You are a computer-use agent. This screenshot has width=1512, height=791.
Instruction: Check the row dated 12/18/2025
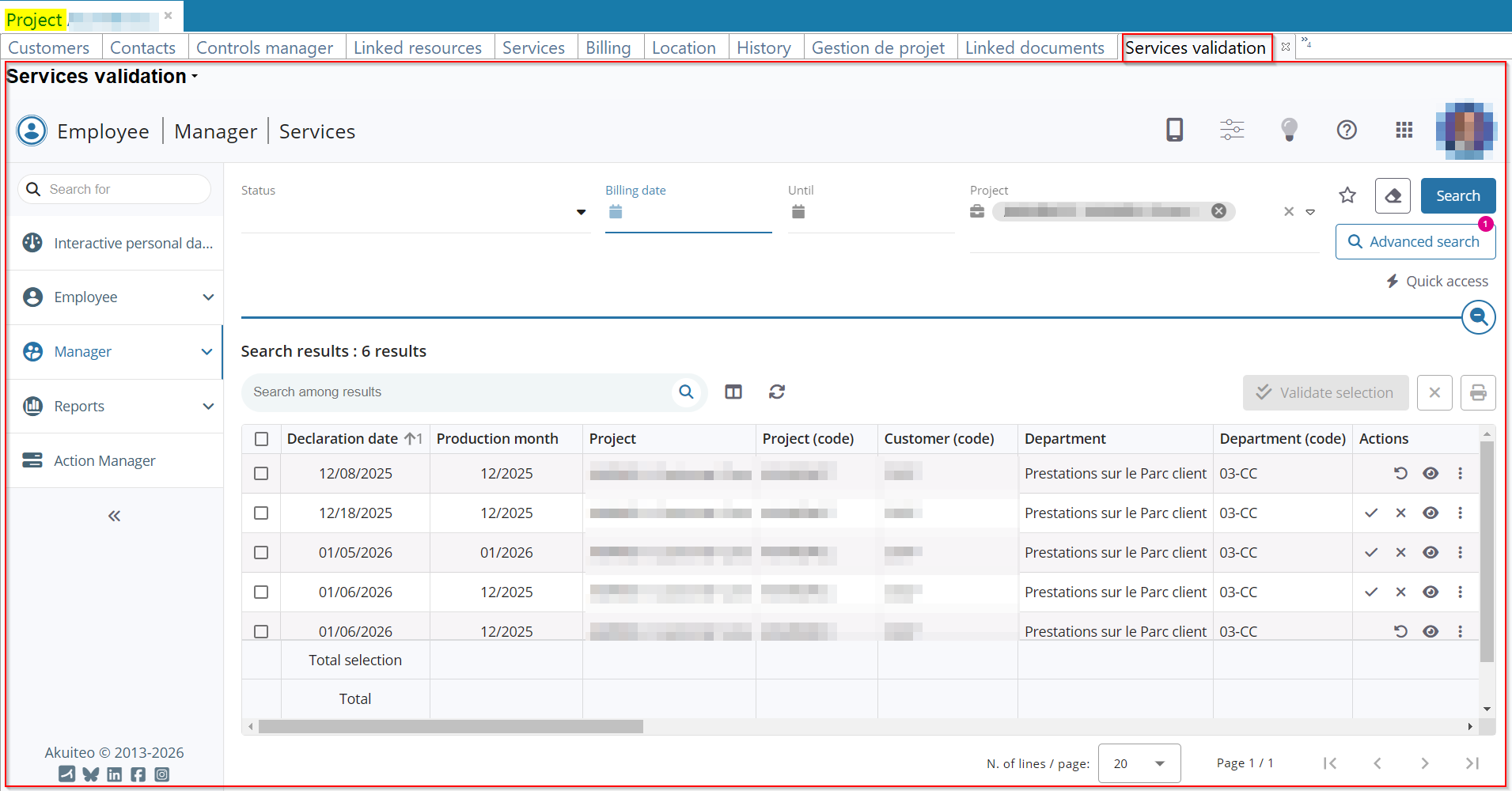tap(261, 513)
